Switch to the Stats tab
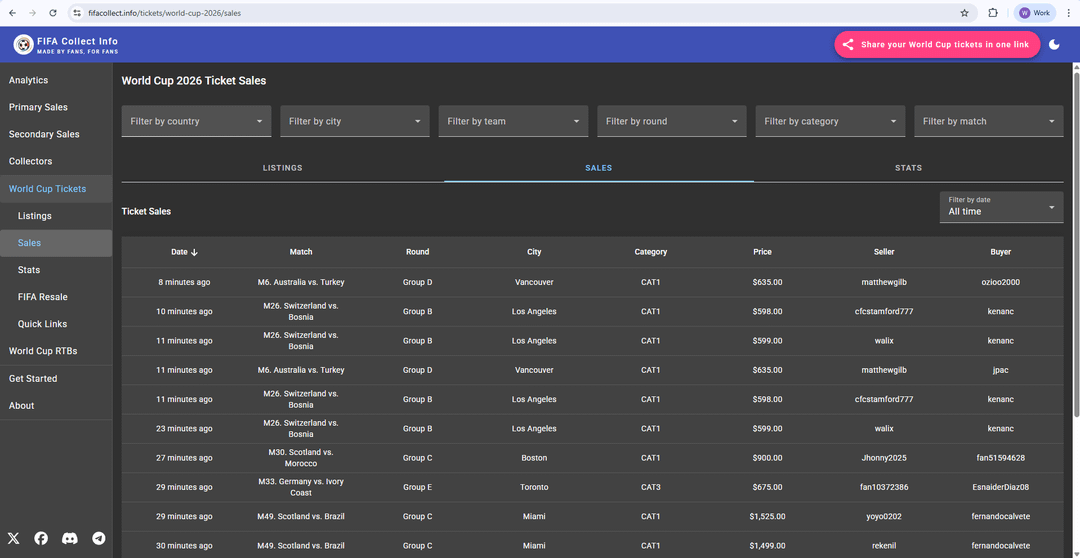The width and height of the screenshot is (1080, 558). point(908,168)
